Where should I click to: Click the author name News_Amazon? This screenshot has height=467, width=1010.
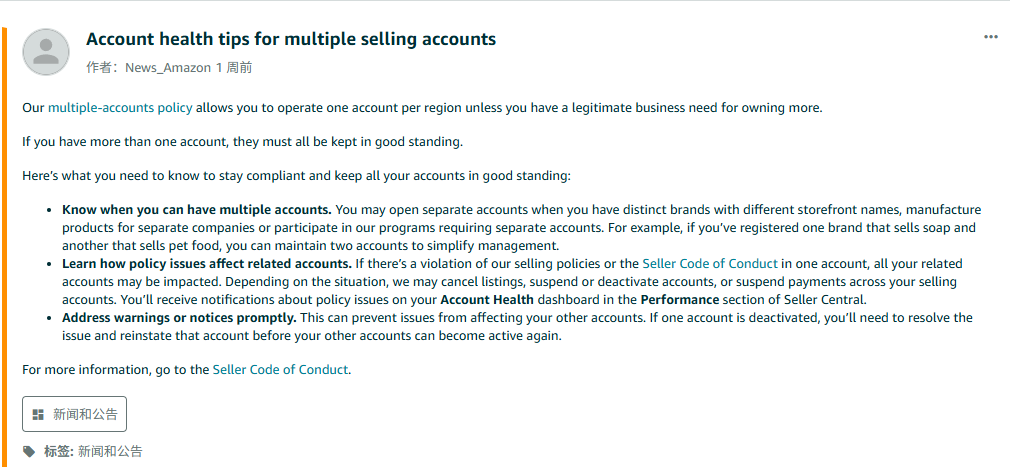point(168,67)
